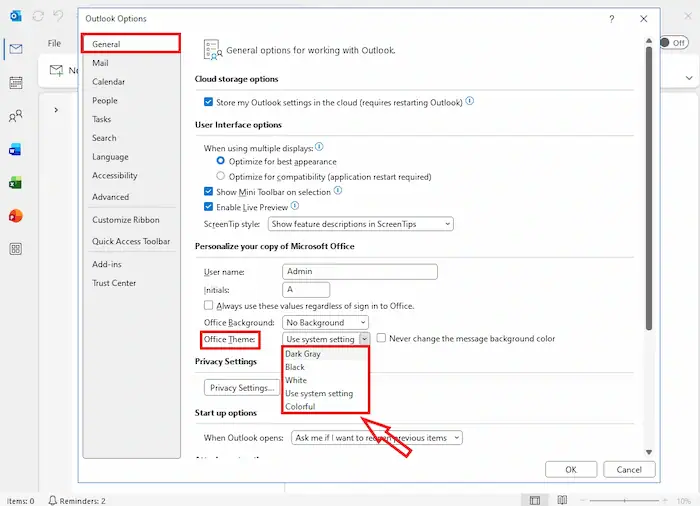Click the zoom slider in the status bar
The height and width of the screenshot is (506, 700).
(x=624, y=501)
